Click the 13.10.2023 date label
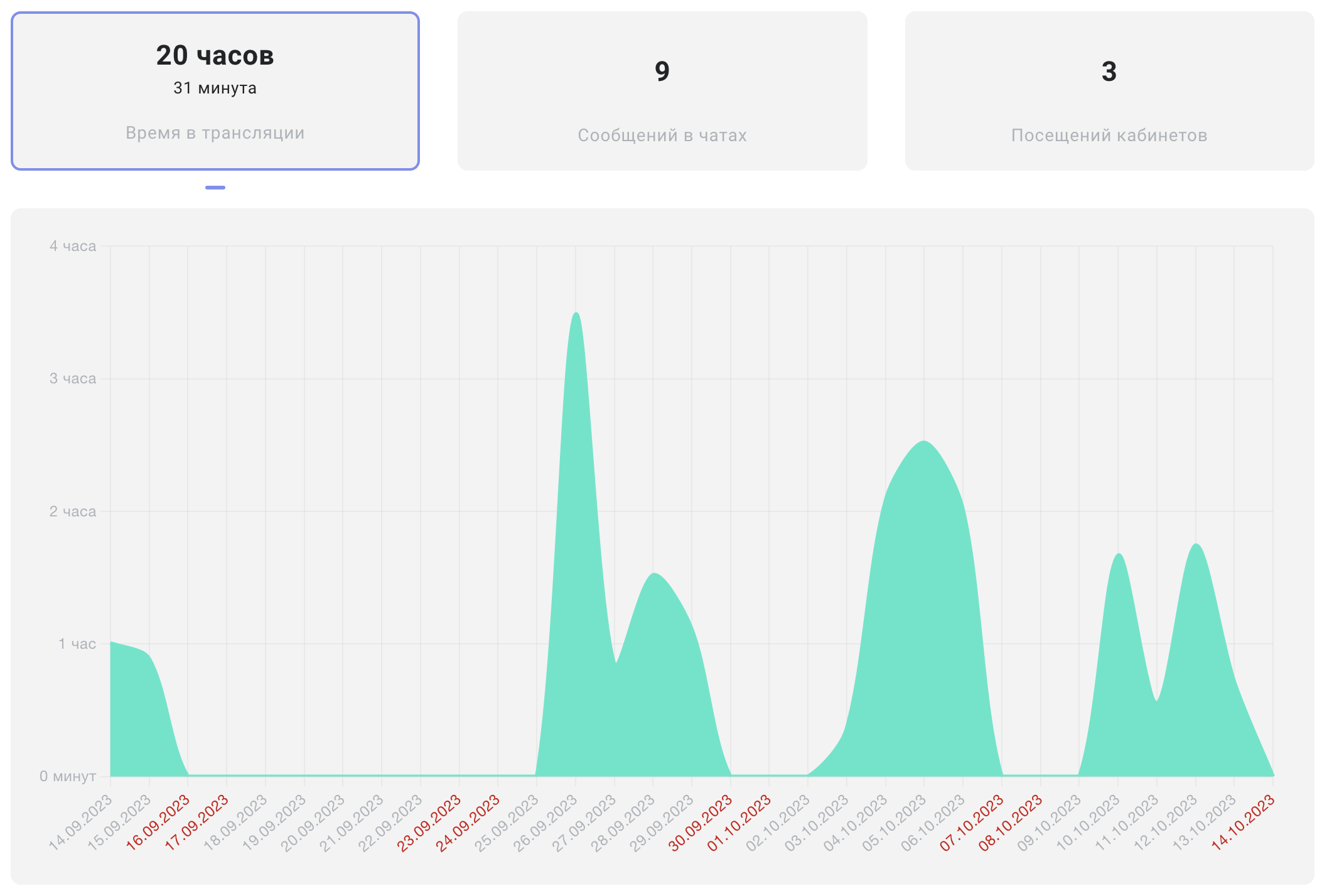The height and width of the screenshot is (896, 1327). pyautogui.click(x=1205, y=823)
